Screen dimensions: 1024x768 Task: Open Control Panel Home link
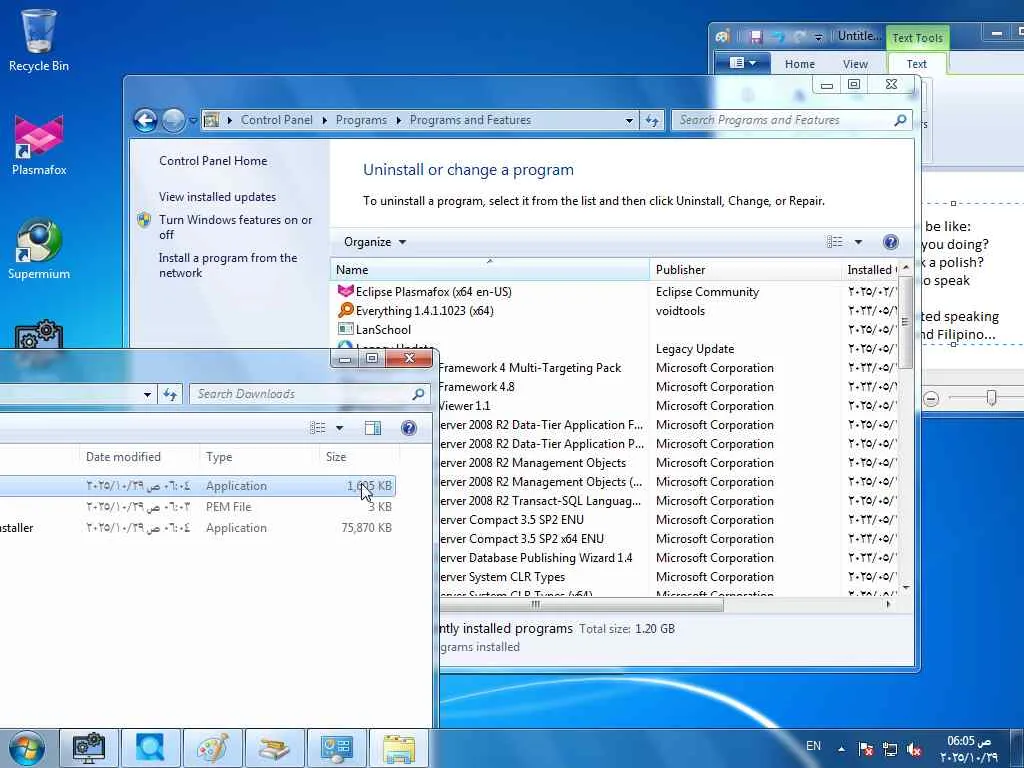(x=213, y=161)
